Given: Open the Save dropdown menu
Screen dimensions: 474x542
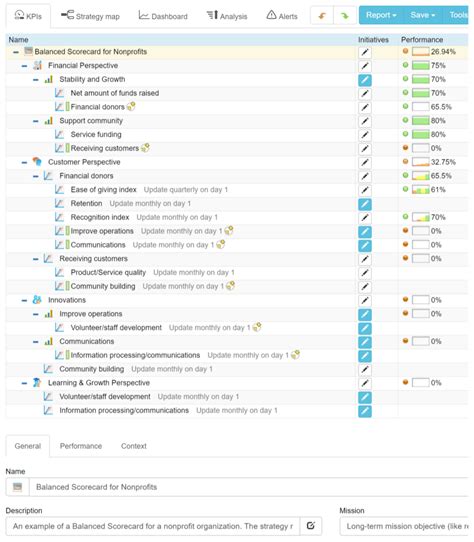Looking at the screenshot, I should click(x=422, y=15).
